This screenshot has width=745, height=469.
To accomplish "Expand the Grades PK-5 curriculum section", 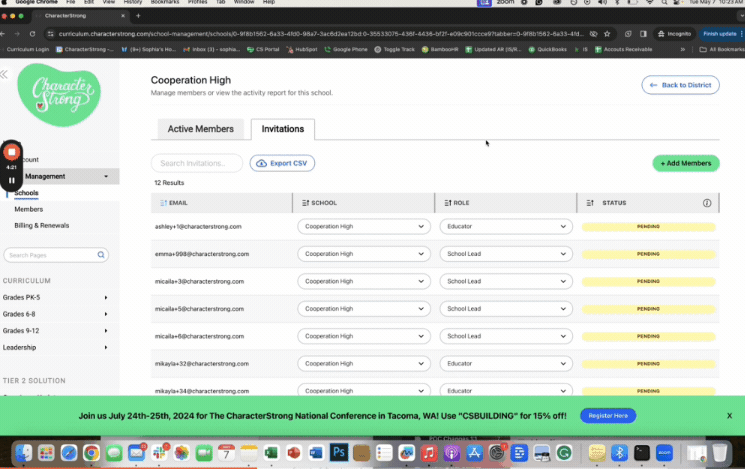I will click(106, 297).
